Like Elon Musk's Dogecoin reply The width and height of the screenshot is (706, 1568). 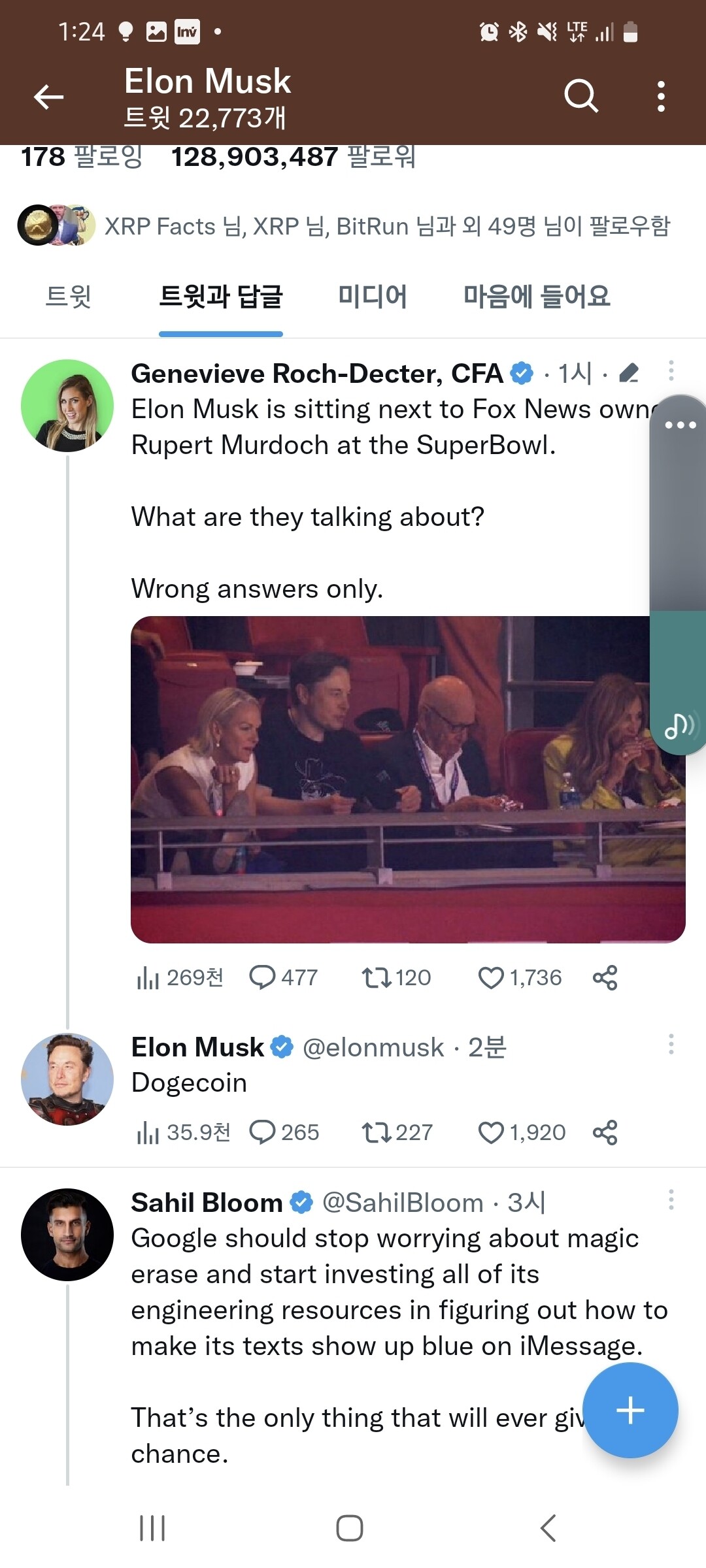tap(491, 1132)
